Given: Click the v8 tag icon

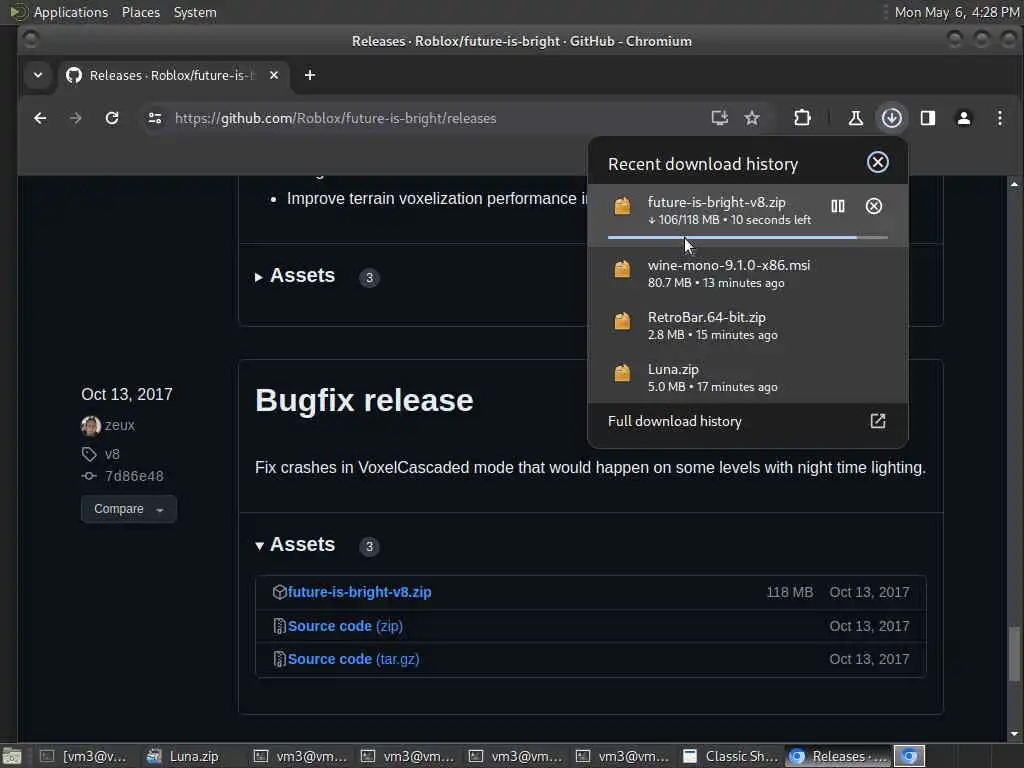Looking at the screenshot, I should 89,454.
